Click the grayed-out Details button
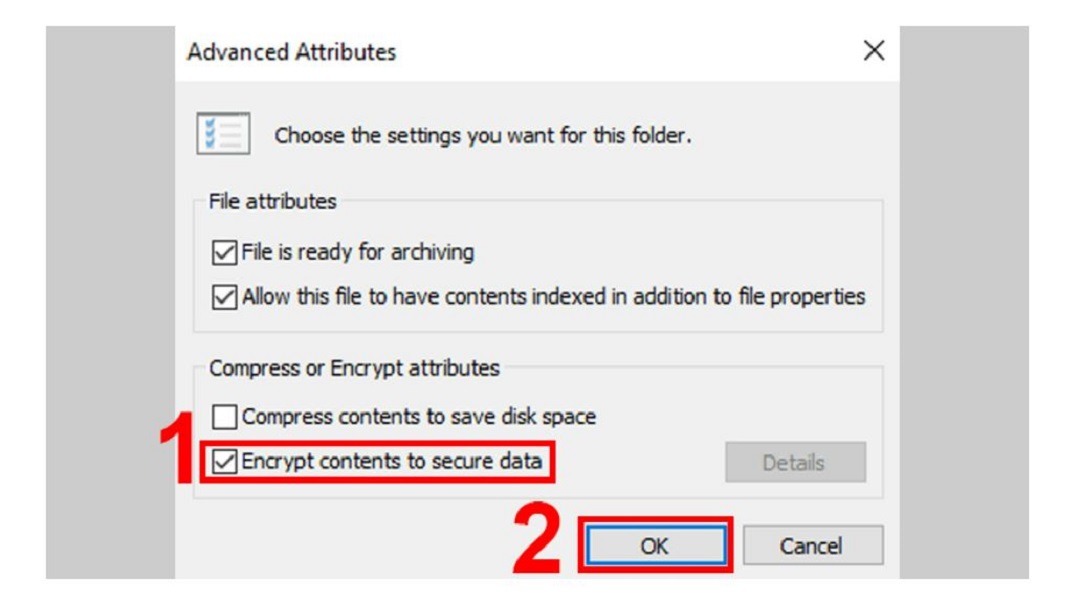The width and height of the screenshot is (1080, 602). point(795,462)
